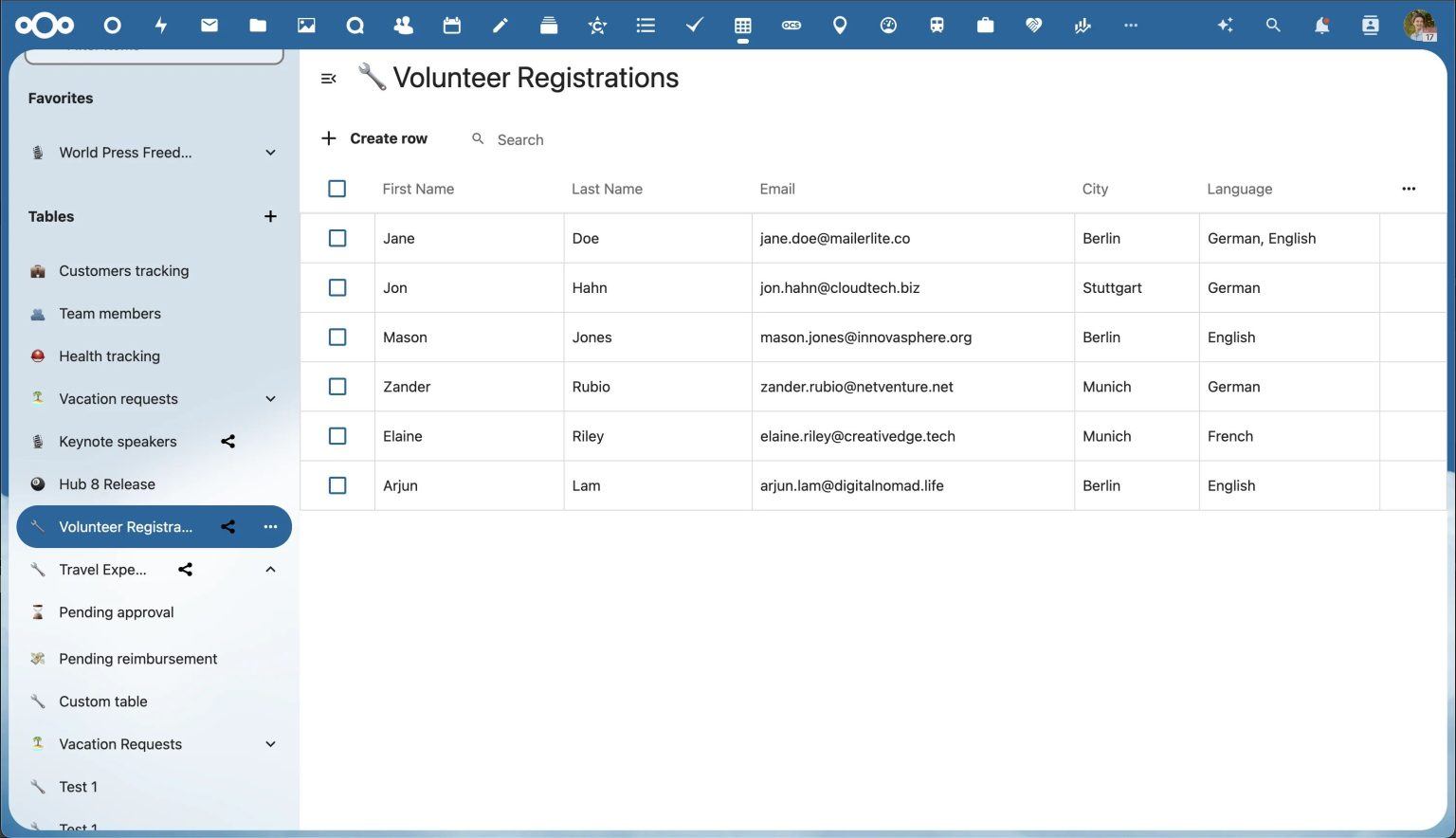This screenshot has height=838, width=1456.
Task: Open the Talk search bubble icon
Action: click(x=355, y=26)
